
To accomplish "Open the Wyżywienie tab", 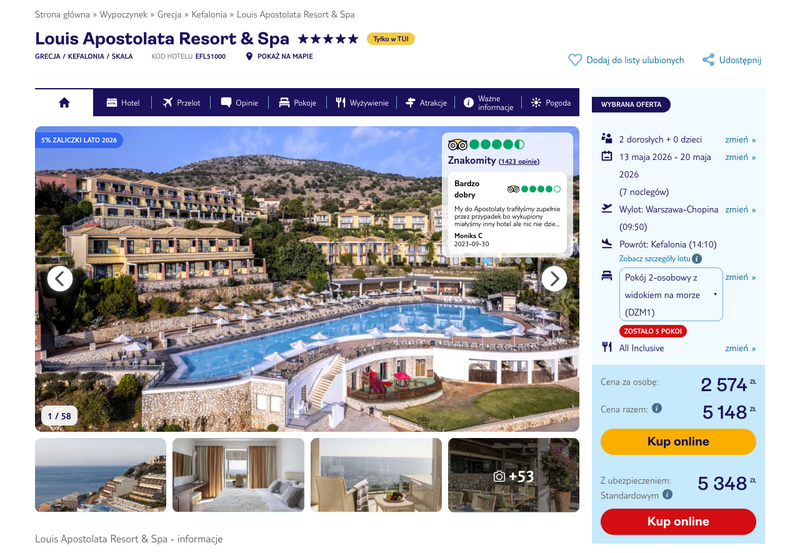I will point(362,103).
